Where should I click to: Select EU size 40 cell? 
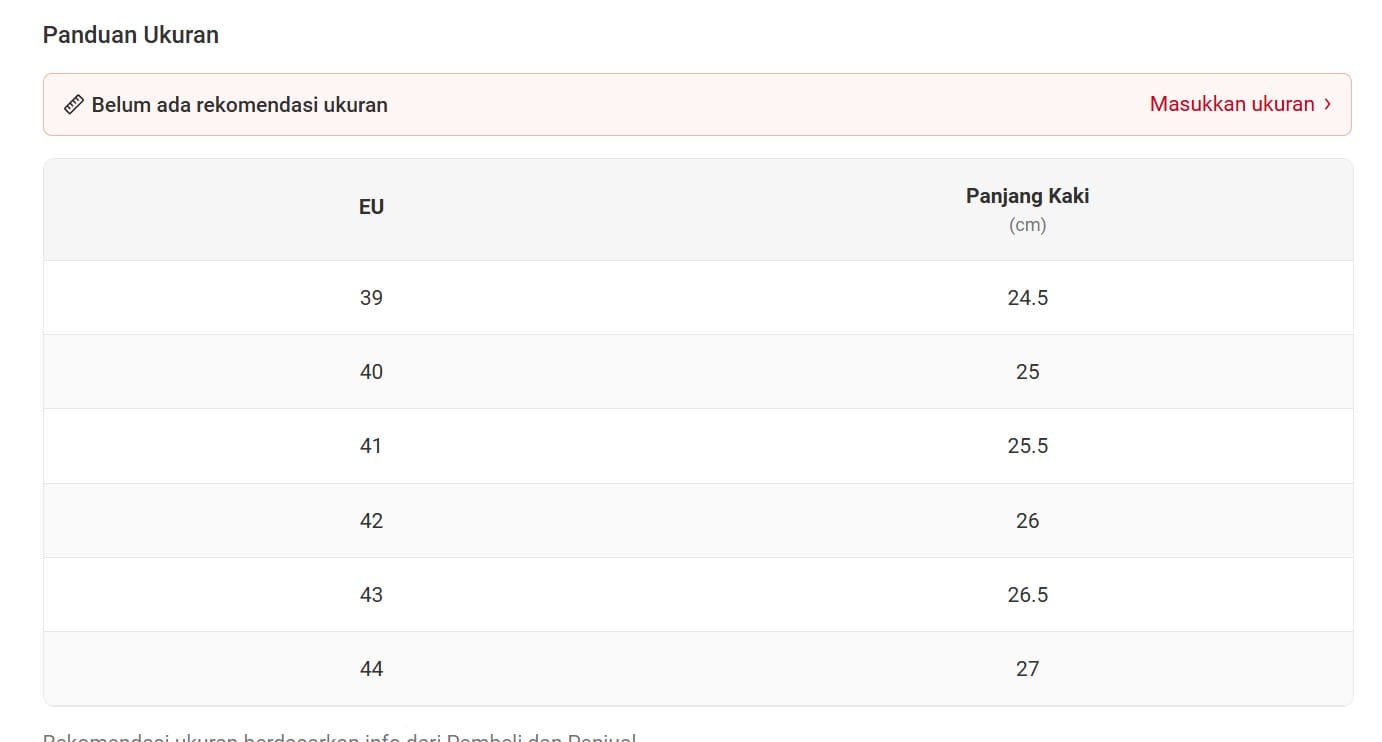coord(371,372)
